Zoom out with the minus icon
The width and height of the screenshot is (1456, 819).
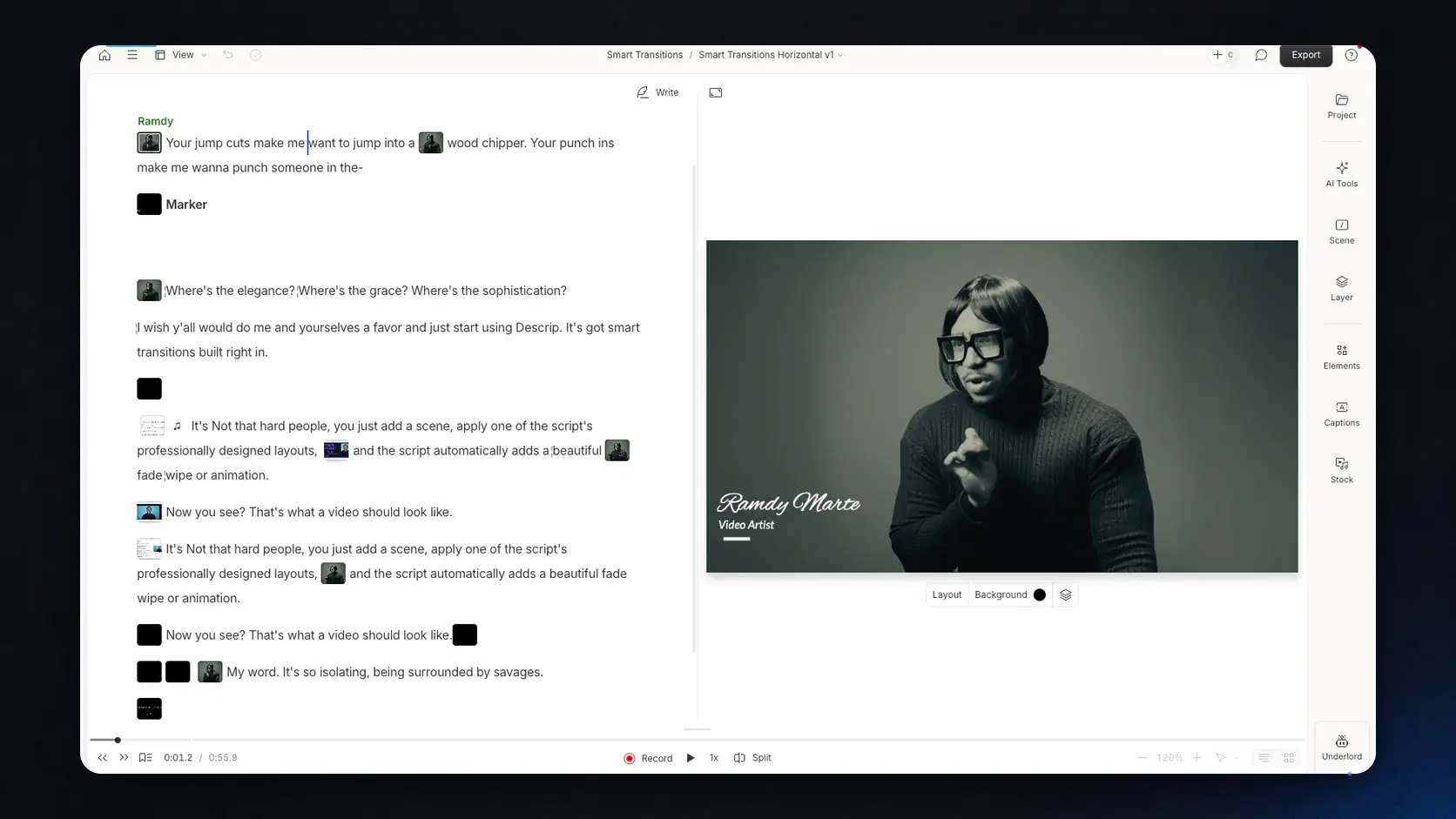tap(1143, 758)
